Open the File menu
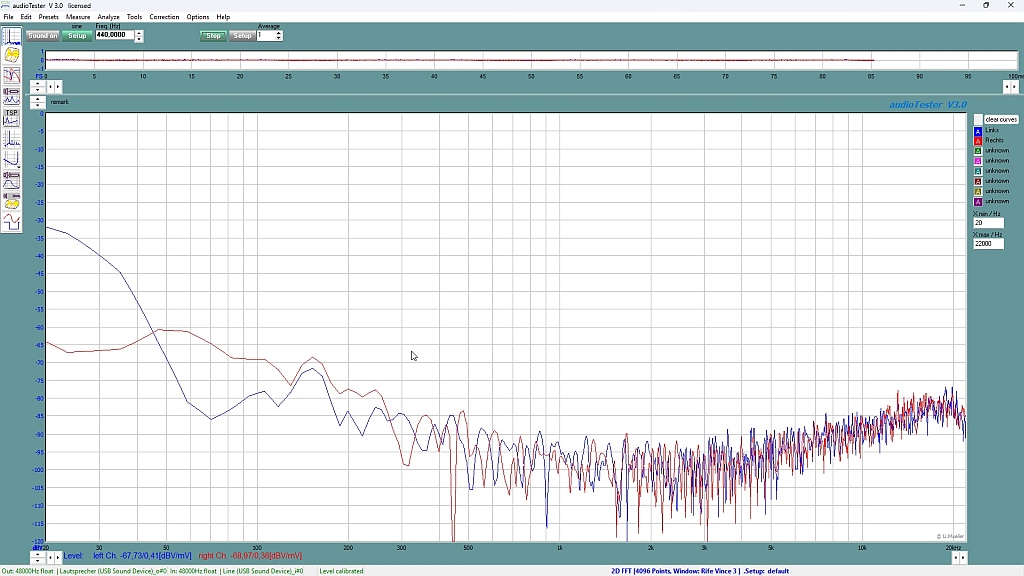 pos(8,16)
